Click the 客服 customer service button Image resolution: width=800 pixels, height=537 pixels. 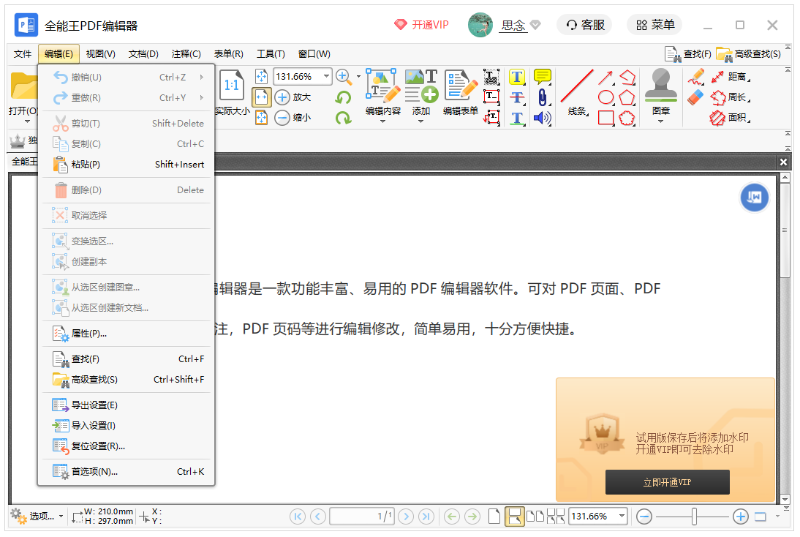(x=585, y=24)
